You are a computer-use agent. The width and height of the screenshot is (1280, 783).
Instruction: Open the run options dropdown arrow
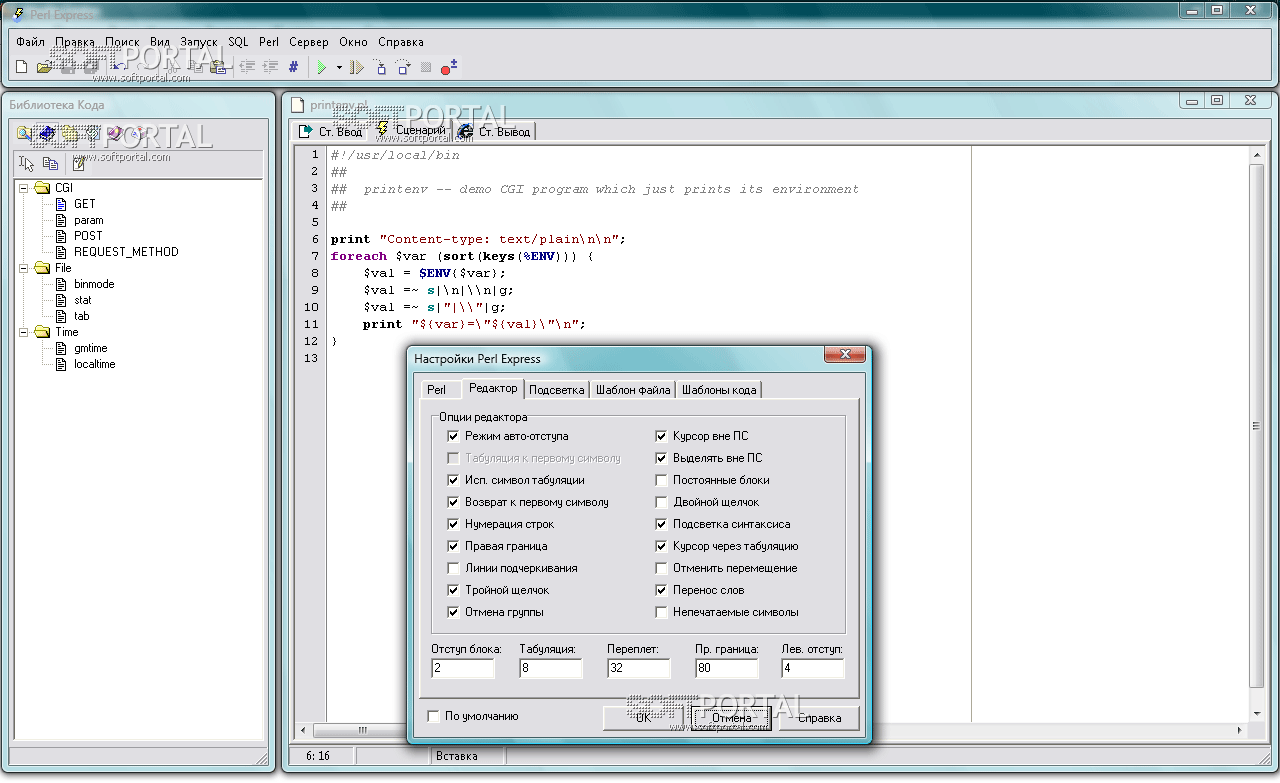point(339,67)
